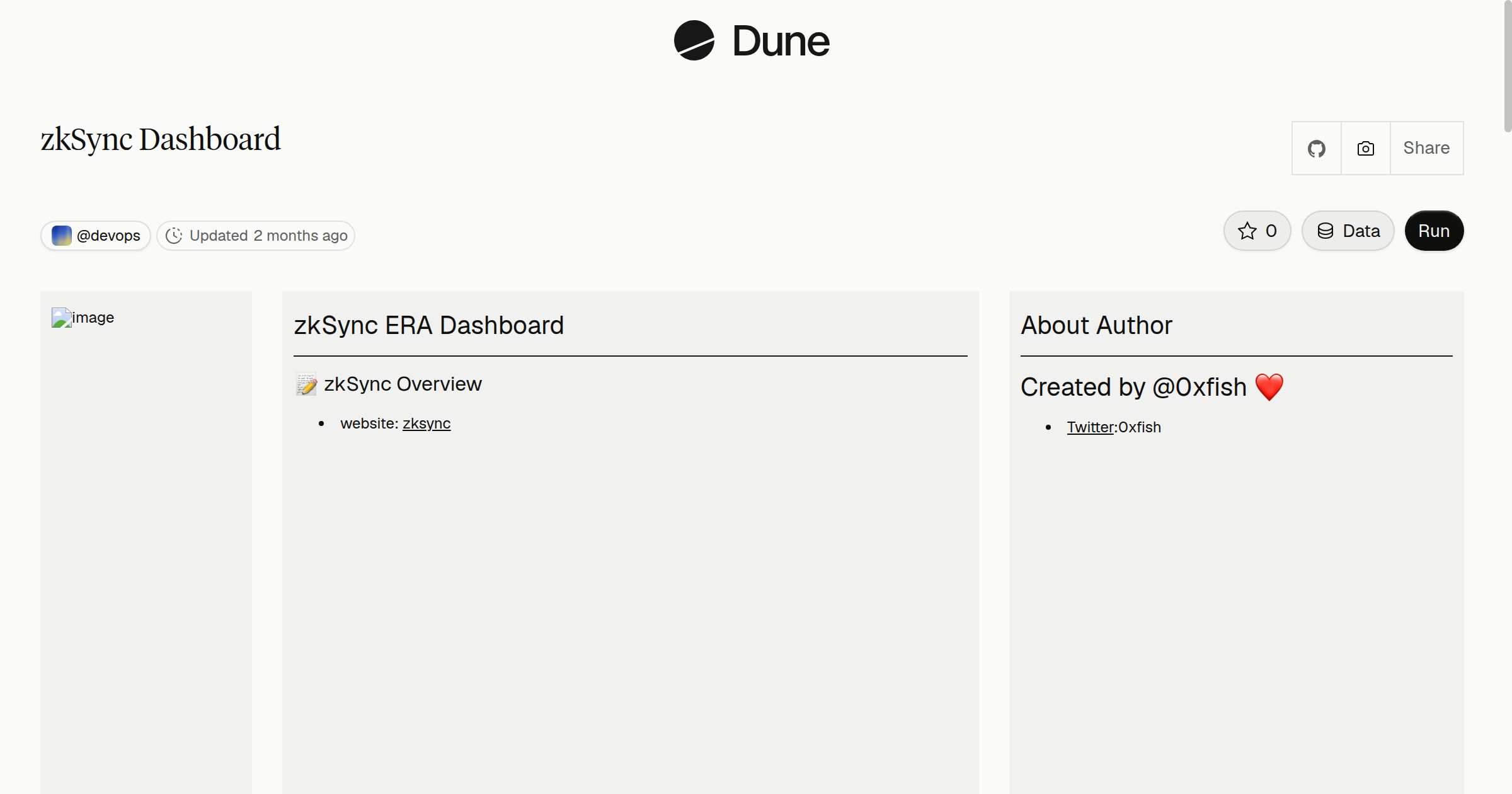
Task: Open the Twitter link for 0xfish
Action: 1090,427
